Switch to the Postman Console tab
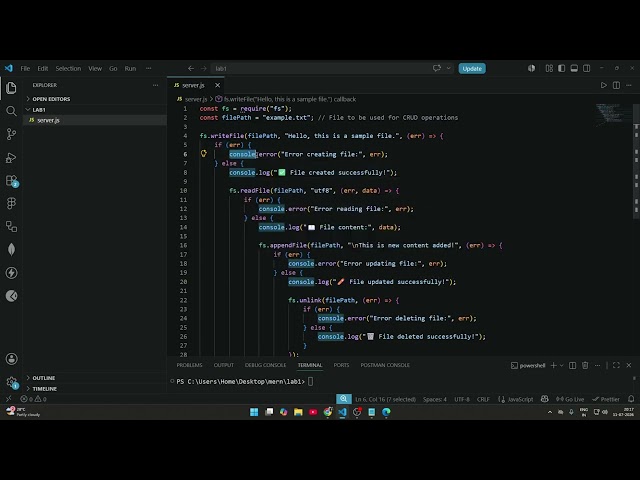The width and height of the screenshot is (640, 480). tap(385, 365)
